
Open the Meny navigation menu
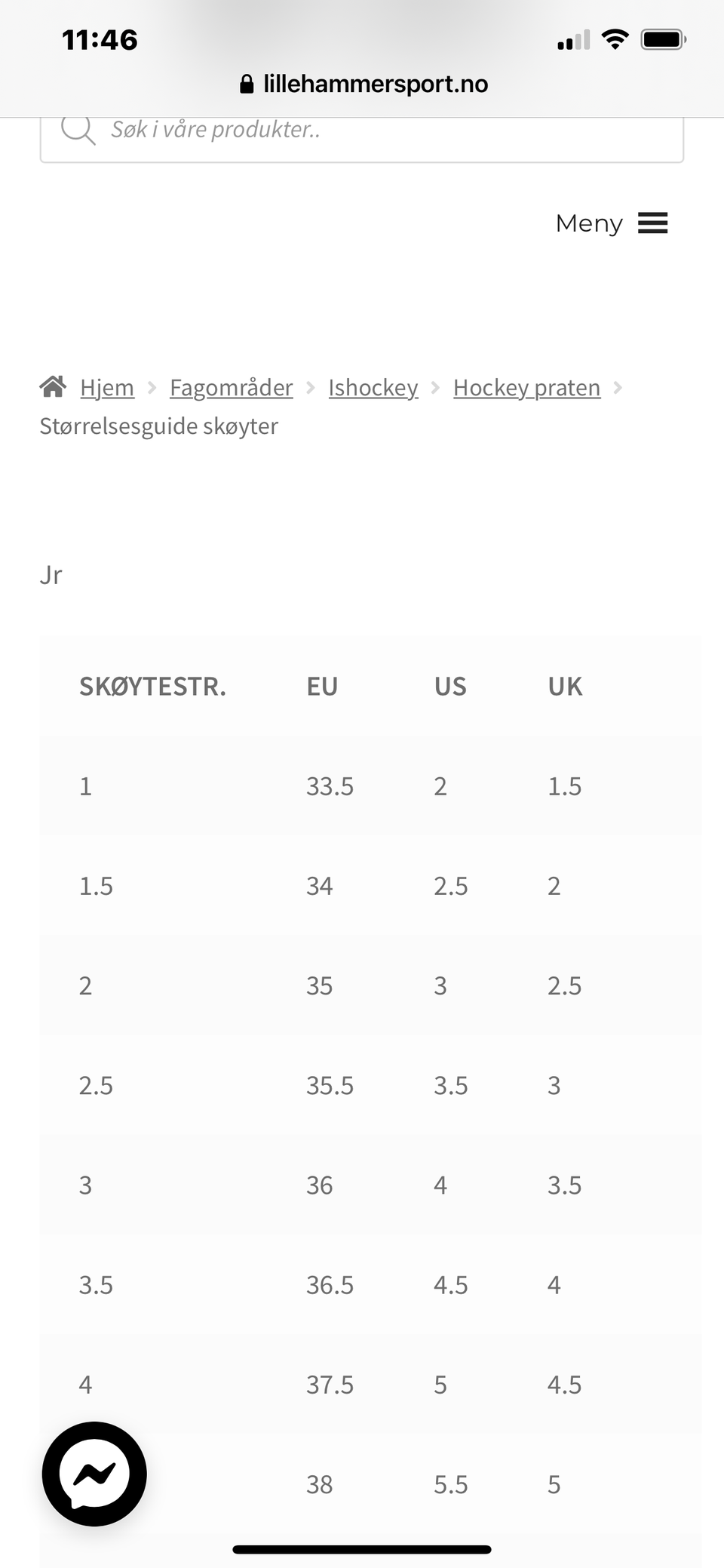pyautogui.click(x=589, y=223)
